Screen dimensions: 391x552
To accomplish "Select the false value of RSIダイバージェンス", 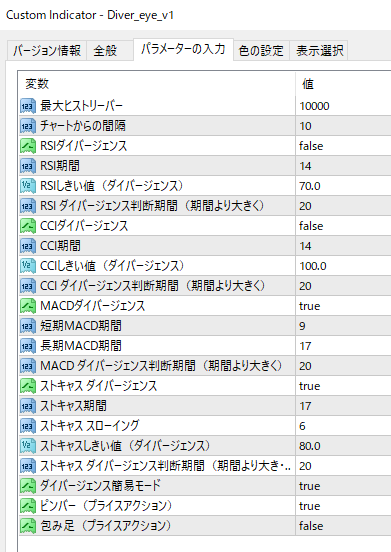I will 311,146.
